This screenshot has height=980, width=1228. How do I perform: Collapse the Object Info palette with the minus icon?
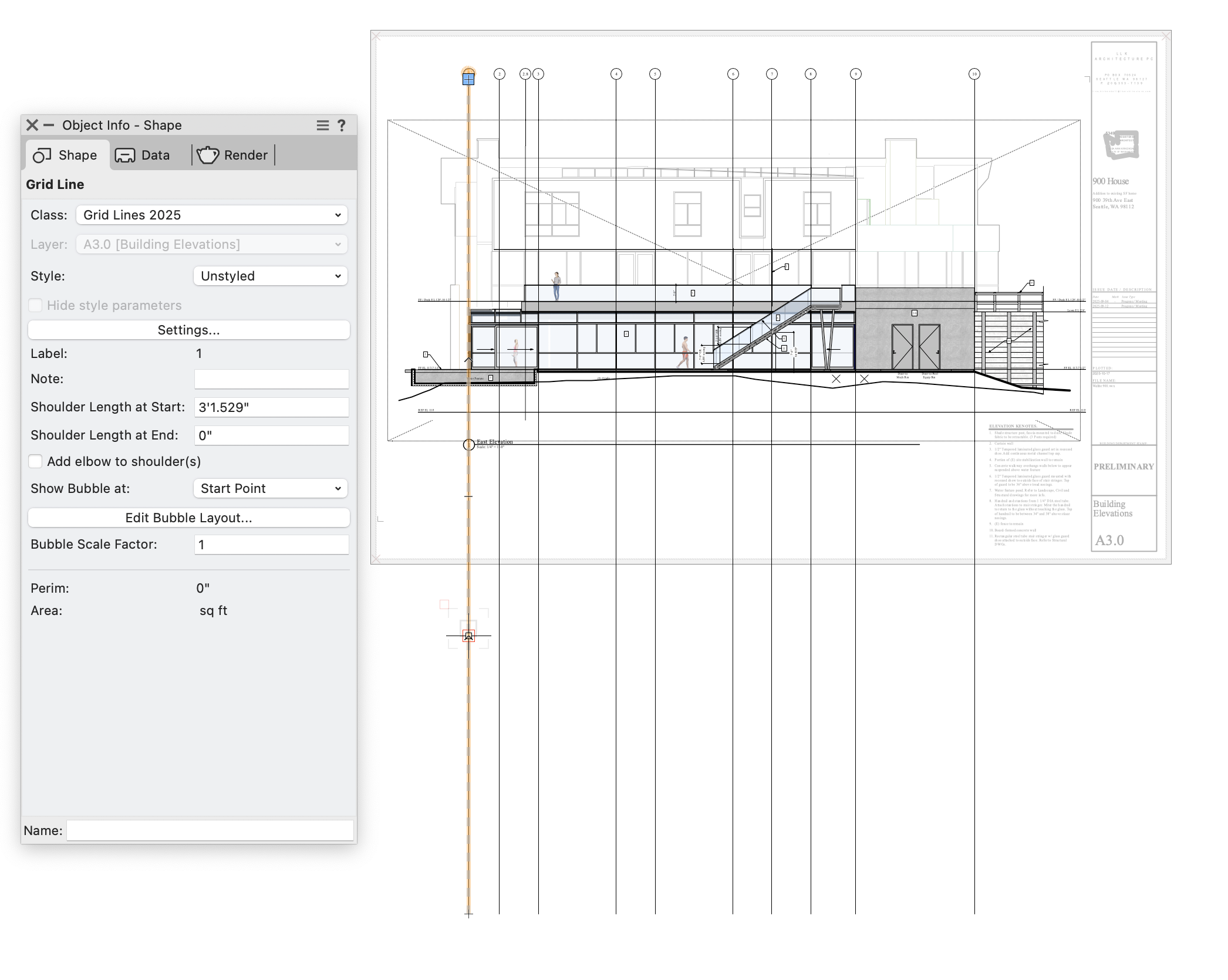click(49, 125)
